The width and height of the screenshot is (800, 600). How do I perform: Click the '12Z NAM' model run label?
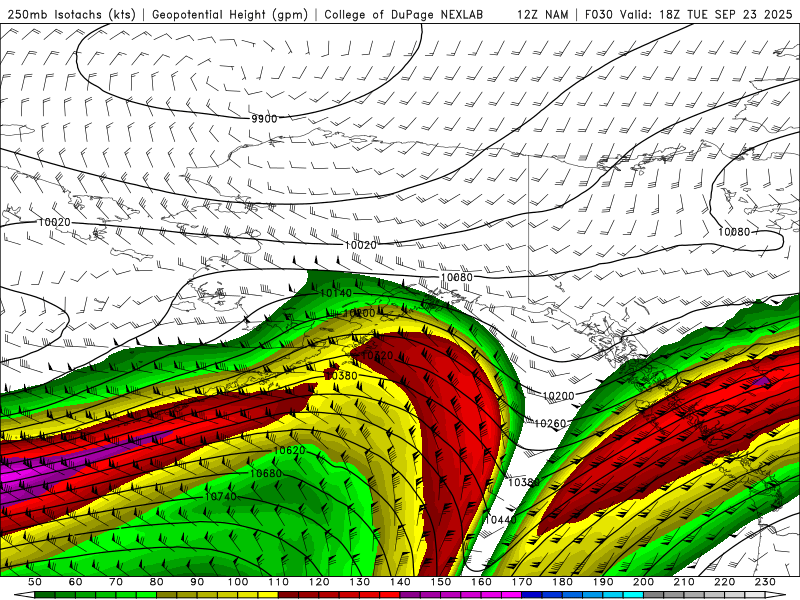543,14
